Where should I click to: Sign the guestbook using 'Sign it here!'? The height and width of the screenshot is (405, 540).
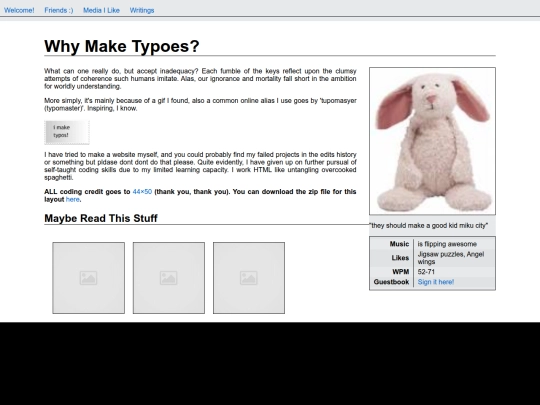436,282
